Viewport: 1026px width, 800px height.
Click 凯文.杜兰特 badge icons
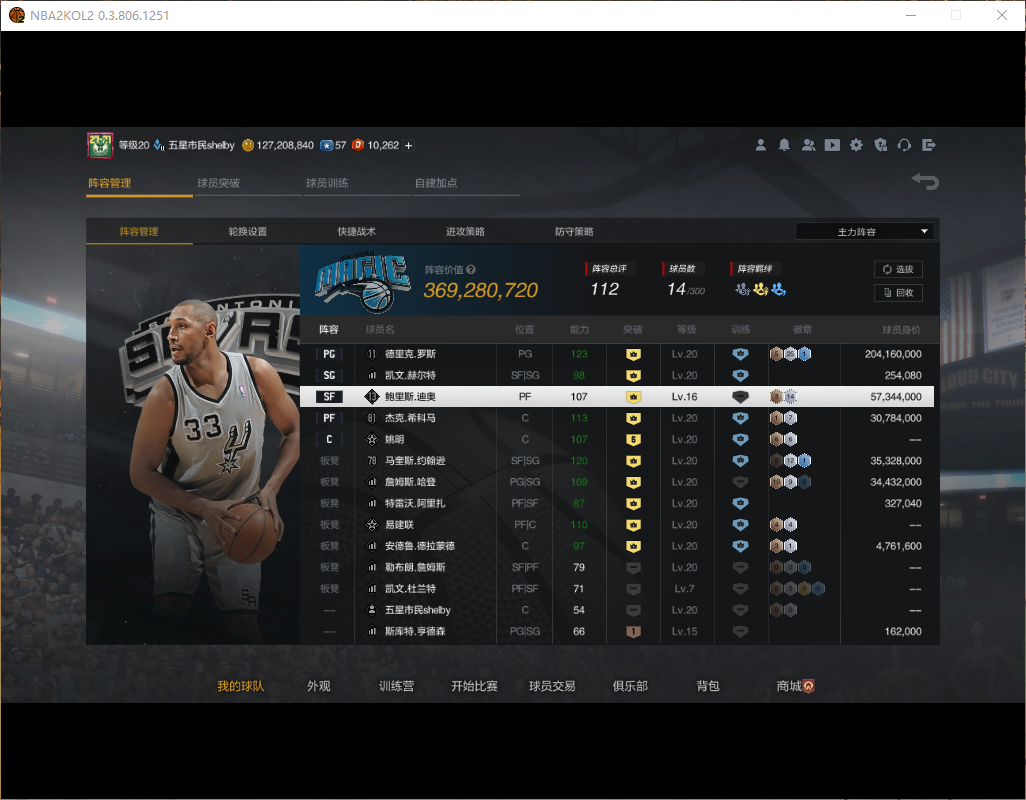[797, 589]
